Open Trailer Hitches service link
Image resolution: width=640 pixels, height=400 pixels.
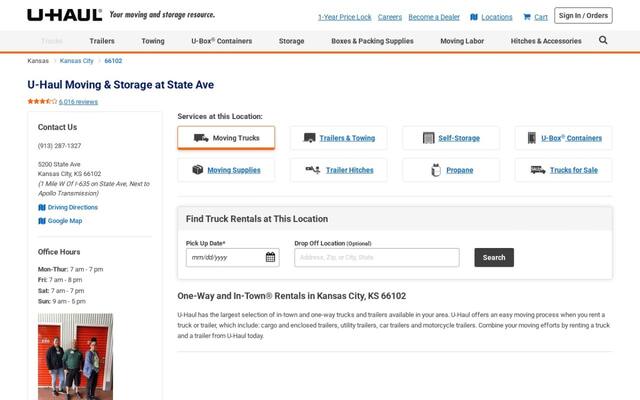[350, 170]
